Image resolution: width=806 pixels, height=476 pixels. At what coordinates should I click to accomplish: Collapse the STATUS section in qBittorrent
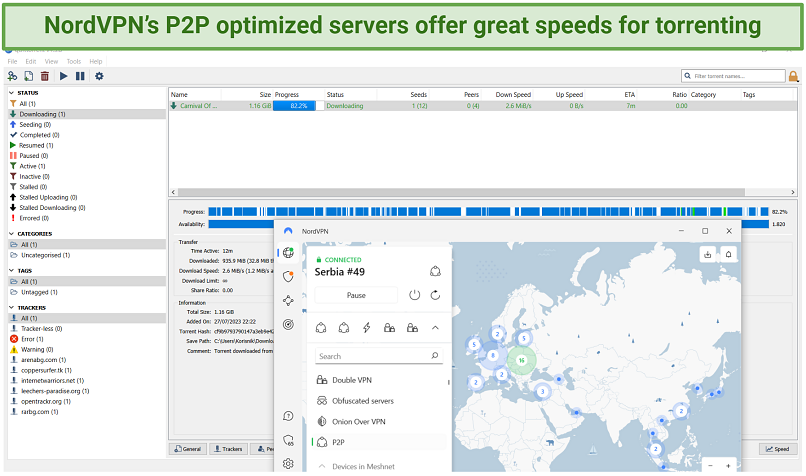(x=11, y=93)
